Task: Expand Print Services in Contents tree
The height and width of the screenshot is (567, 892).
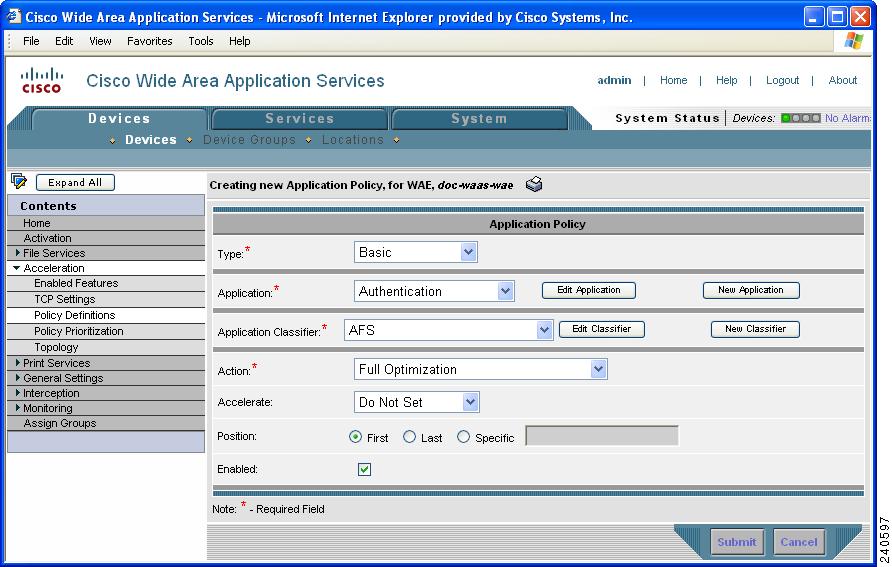Action: 18,362
